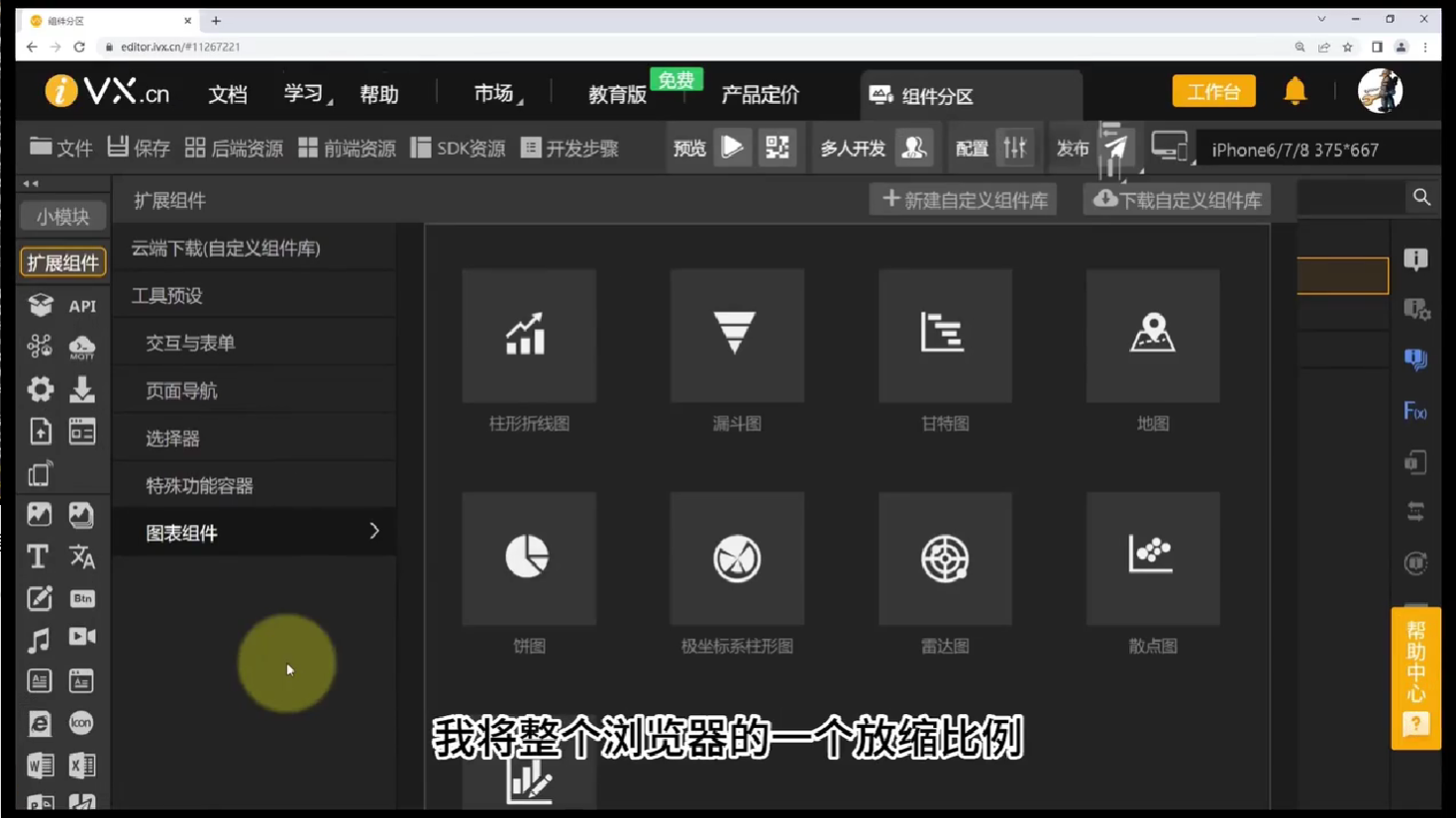
Task: Select the 页面导航 category
Action: coord(255,390)
